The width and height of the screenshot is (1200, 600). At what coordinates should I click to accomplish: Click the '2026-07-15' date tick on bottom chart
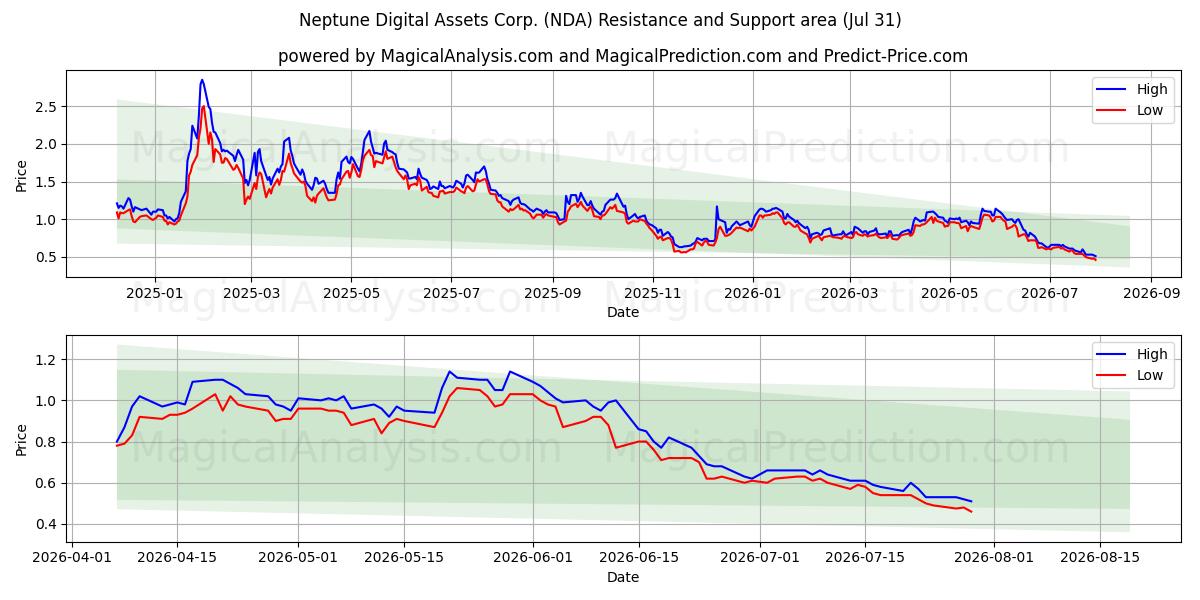tap(866, 558)
